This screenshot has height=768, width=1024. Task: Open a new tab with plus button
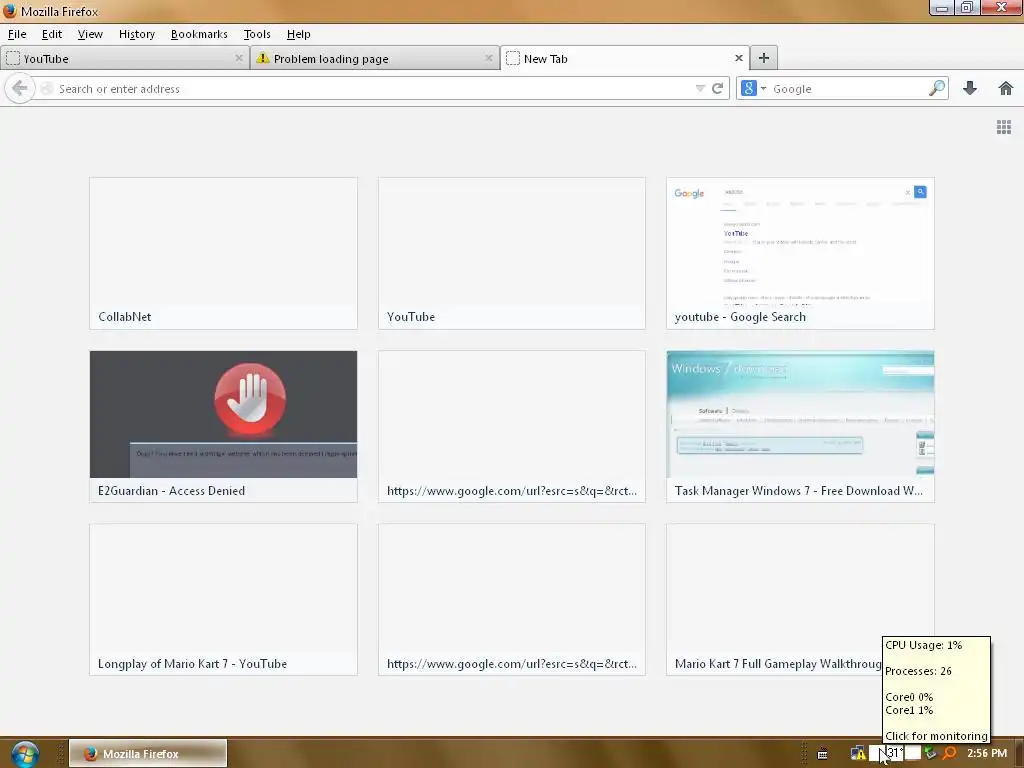tap(763, 58)
